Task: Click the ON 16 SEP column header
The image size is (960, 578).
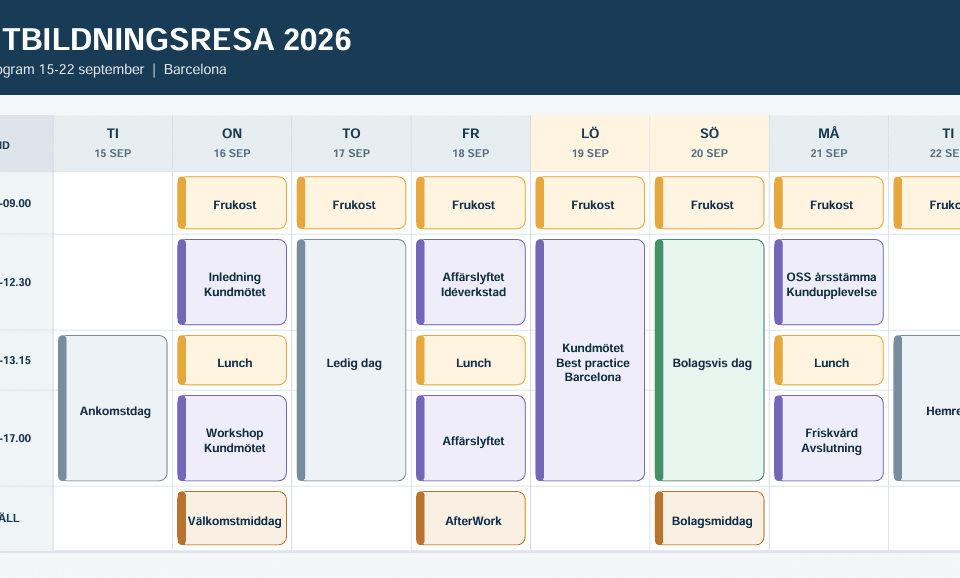Action: tap(232, 143)
